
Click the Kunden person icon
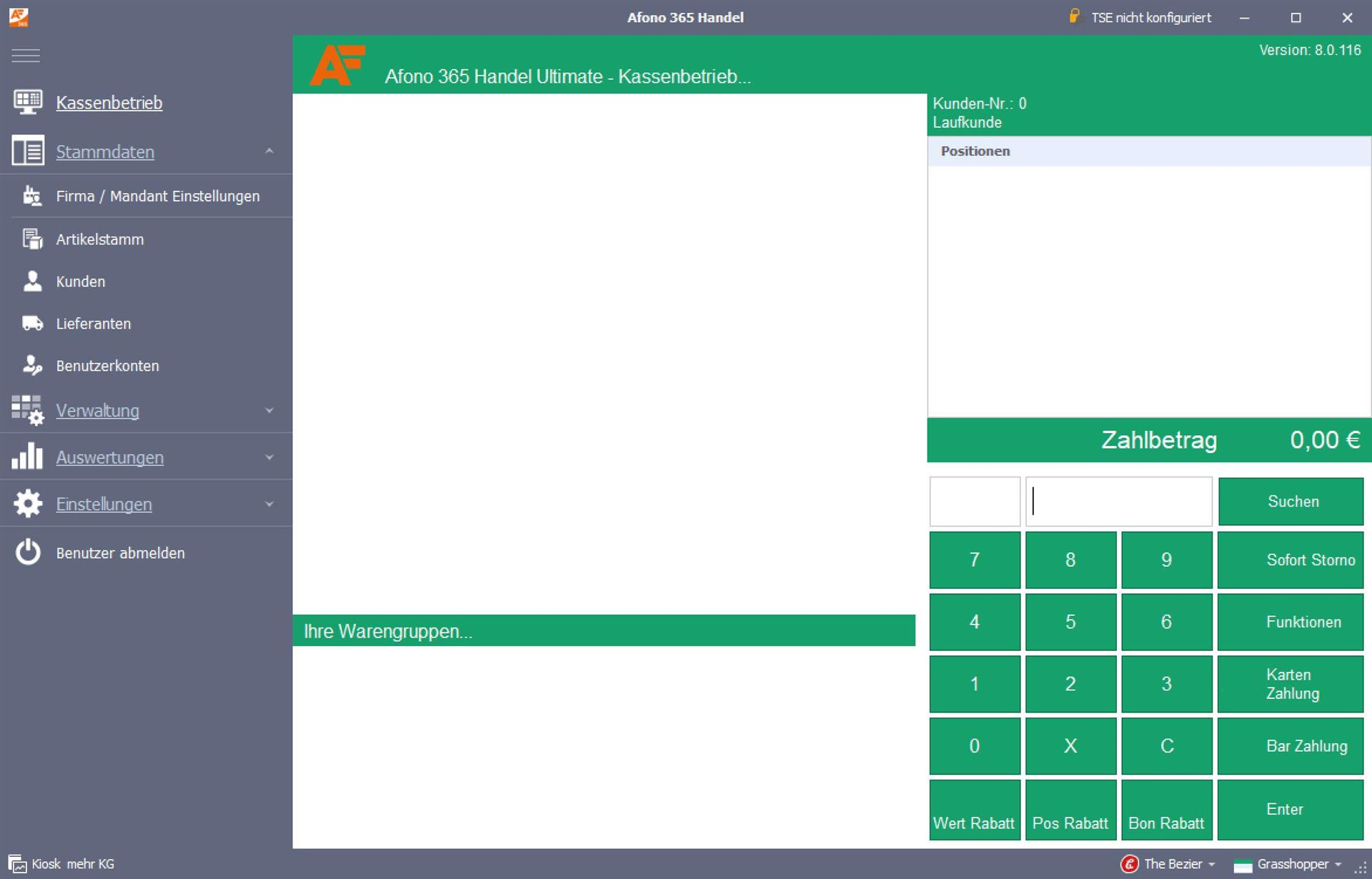click(32, 281)
